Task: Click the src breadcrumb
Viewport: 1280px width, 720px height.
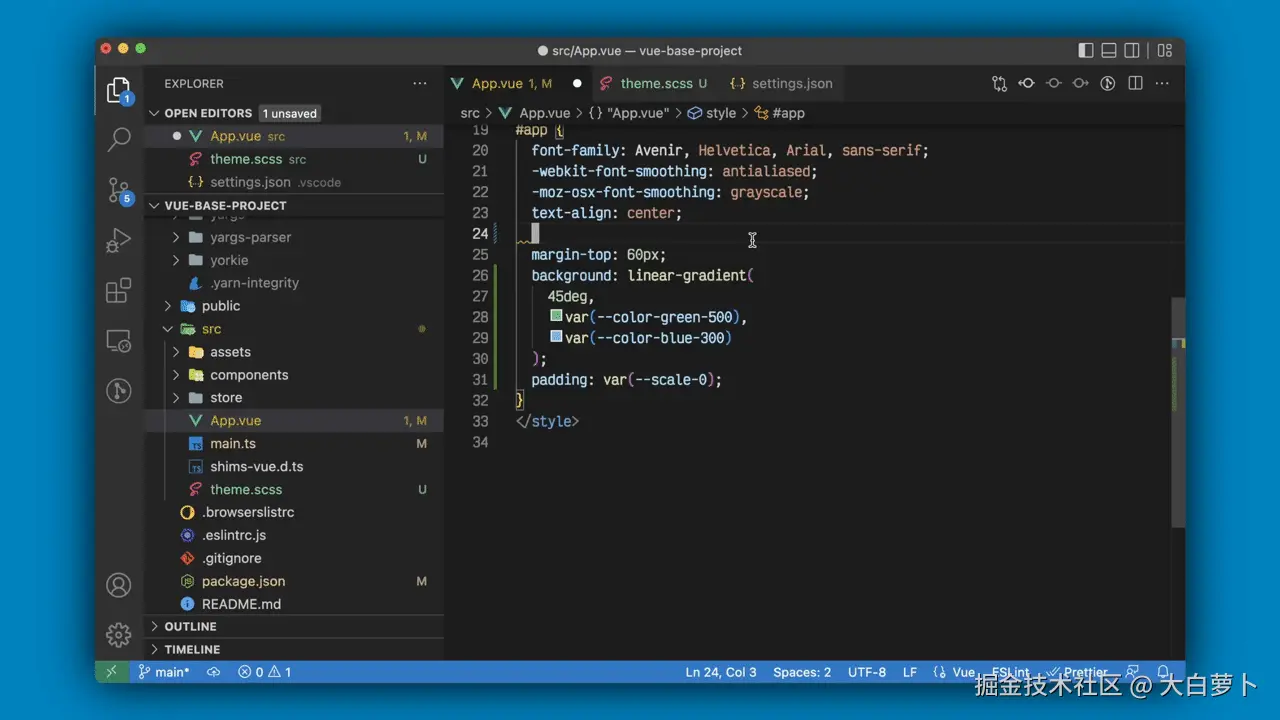Action: (470, 113)
